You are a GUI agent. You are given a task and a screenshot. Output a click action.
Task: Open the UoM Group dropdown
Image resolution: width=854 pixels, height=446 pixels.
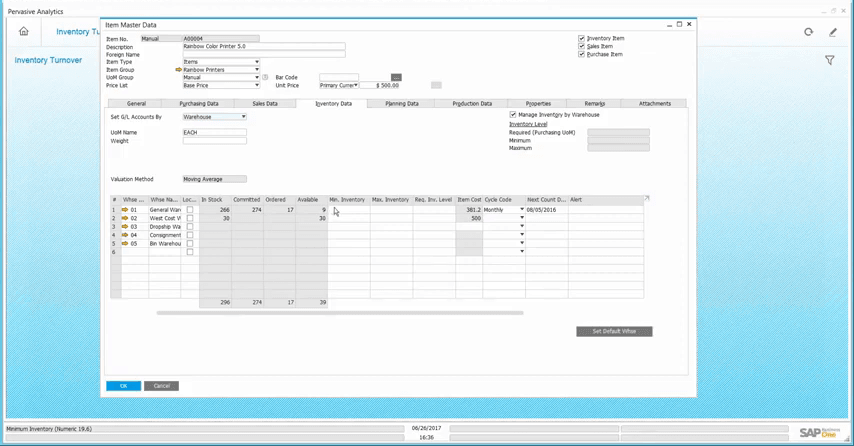(x=257, y=77)
